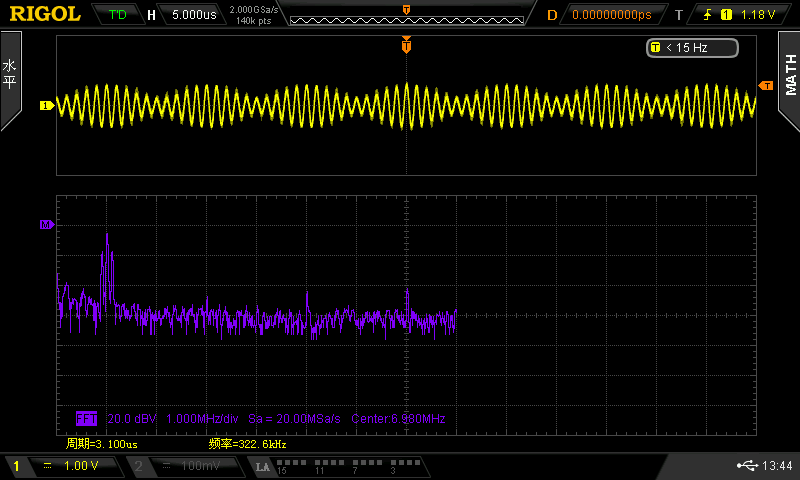Click the yellow channel 1 ground marker
The height and width of the screenshot is (480, 800).
pyautogui.click(x=45, y=105)
